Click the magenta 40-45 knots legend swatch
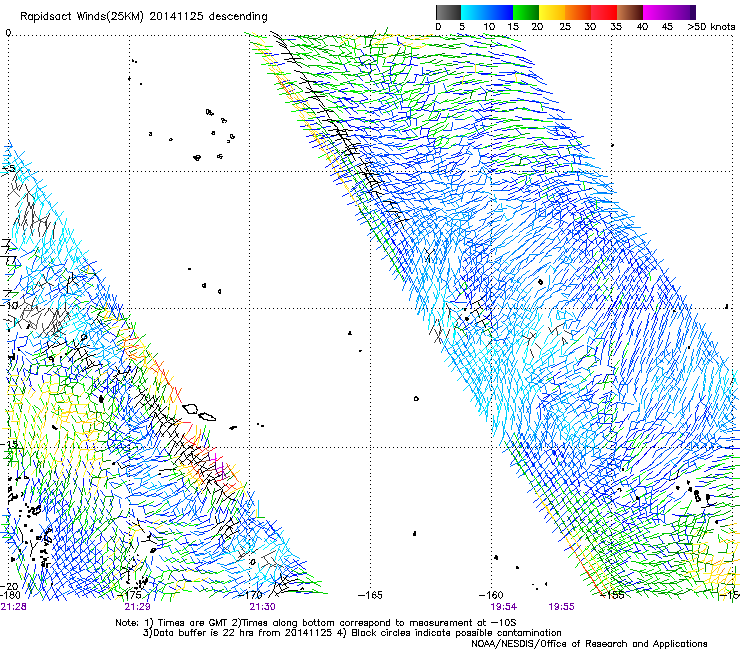This screenshot has height=650, width=740. point(656,12)
